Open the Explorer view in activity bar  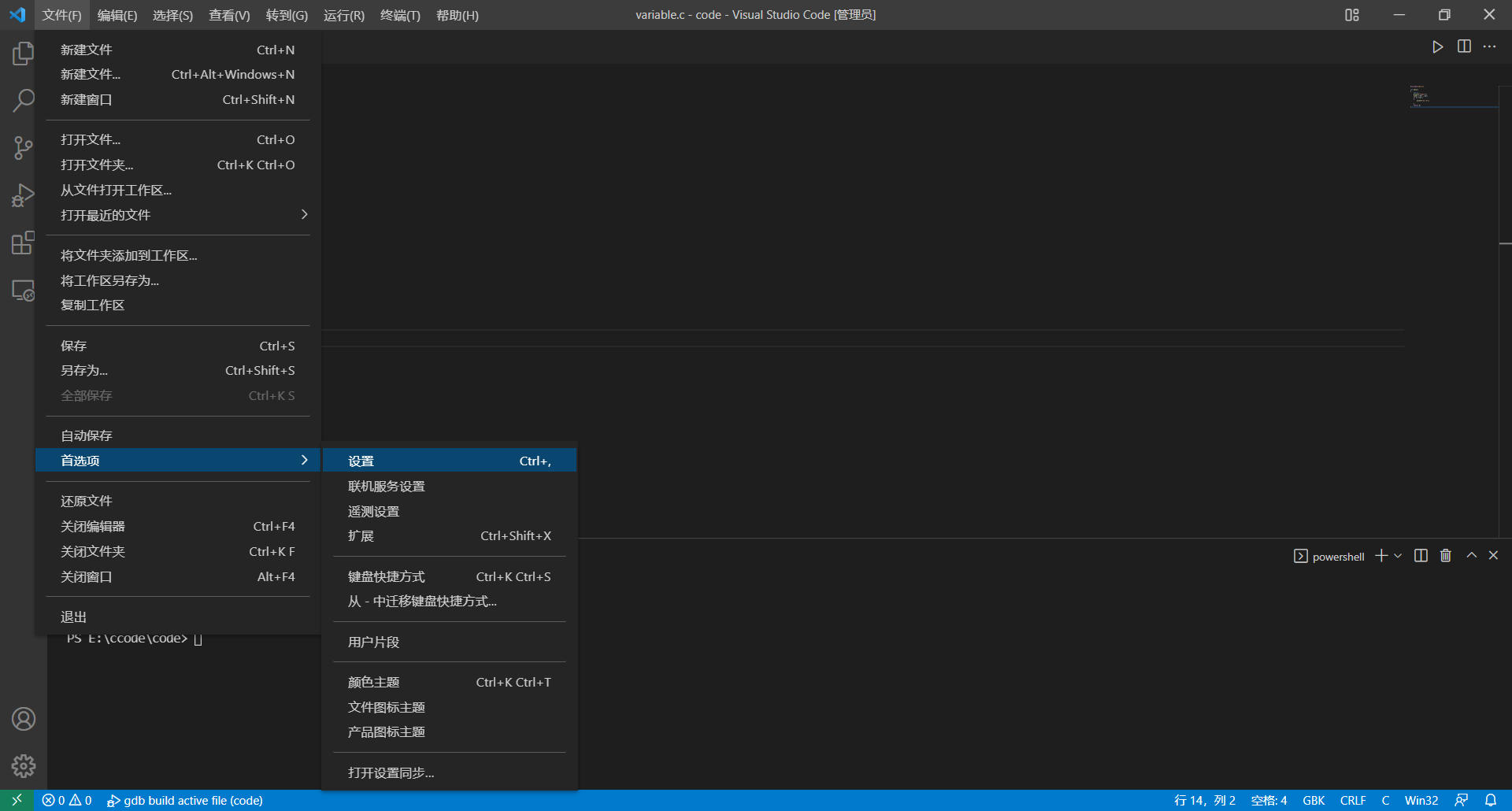tap(23, 54)
